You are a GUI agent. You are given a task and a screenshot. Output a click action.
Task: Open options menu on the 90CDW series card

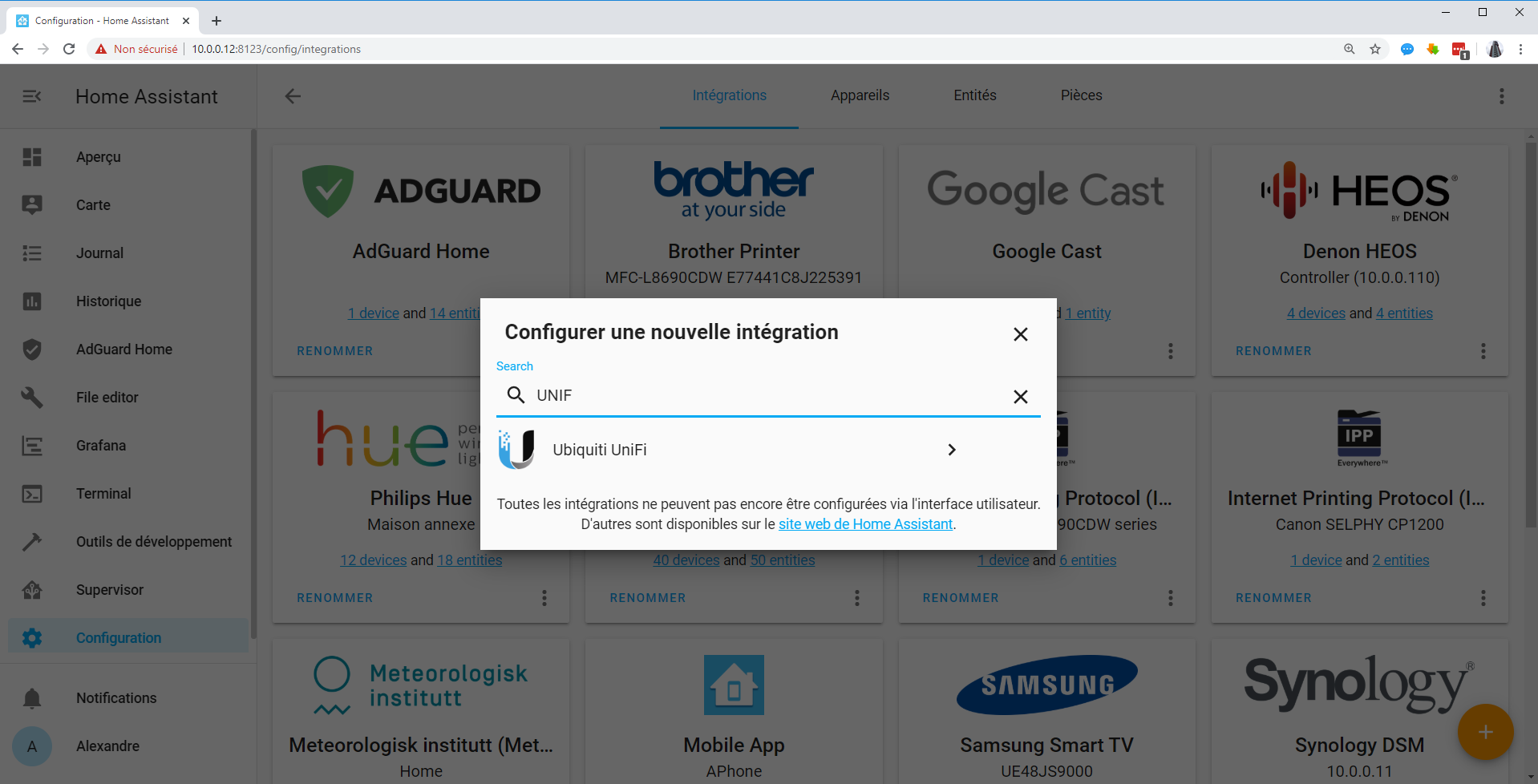[1171, 598]
